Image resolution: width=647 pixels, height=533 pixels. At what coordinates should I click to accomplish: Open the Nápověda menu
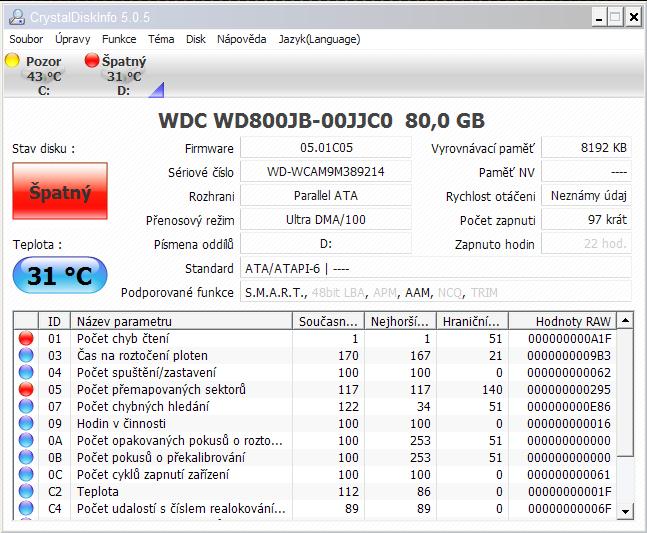tap(241, 39)
